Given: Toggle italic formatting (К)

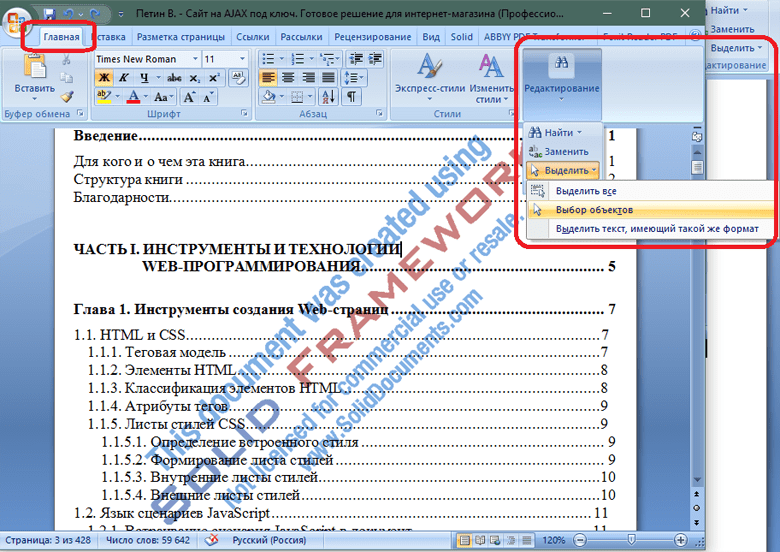Looking at the screenshot, I should click(x=123, y=78).
